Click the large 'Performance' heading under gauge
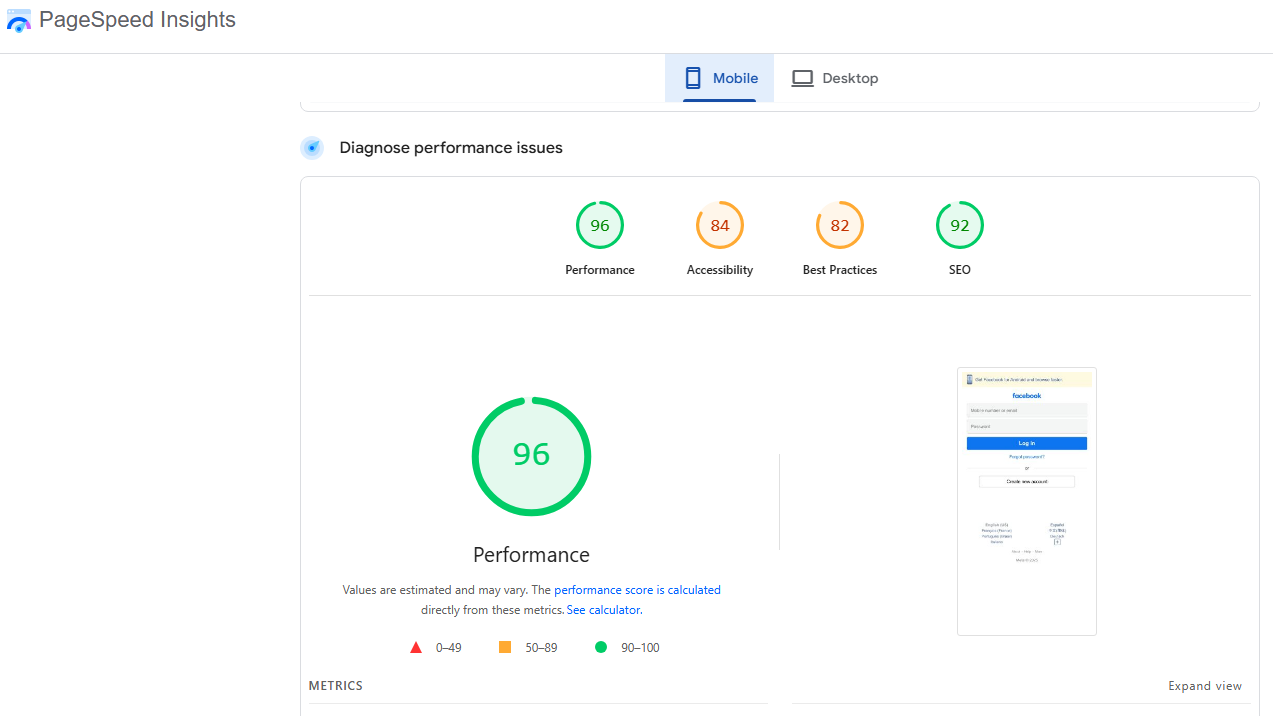1273x716 pixels. pos(531,555)
